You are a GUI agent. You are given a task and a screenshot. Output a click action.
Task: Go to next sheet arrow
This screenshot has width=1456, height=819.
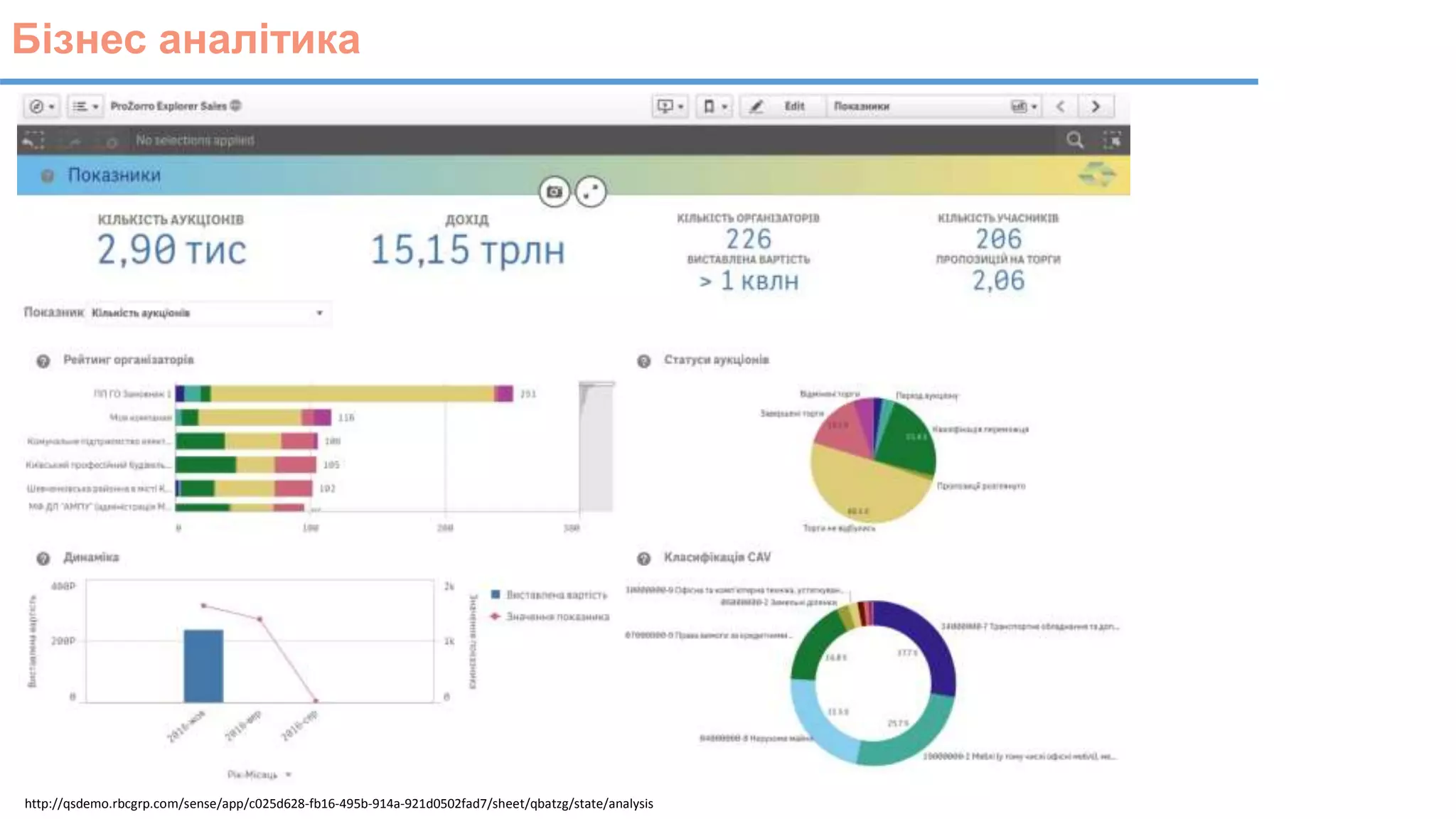coord(1096,107)
